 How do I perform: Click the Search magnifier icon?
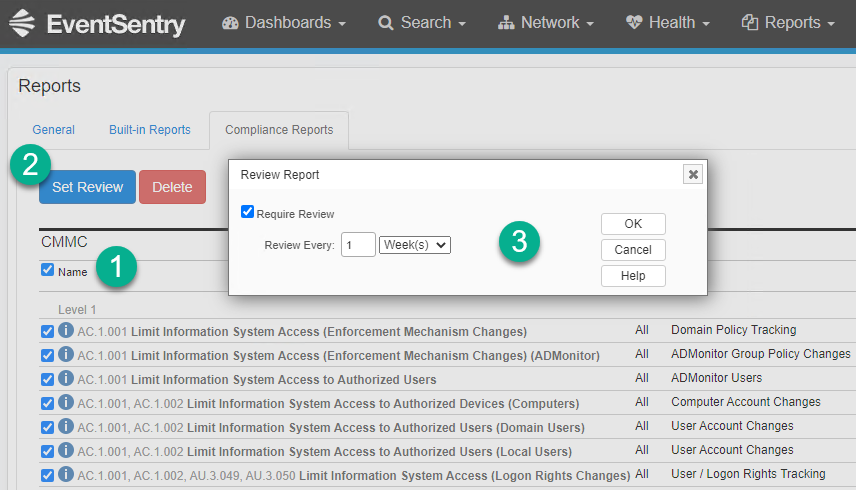385,23
